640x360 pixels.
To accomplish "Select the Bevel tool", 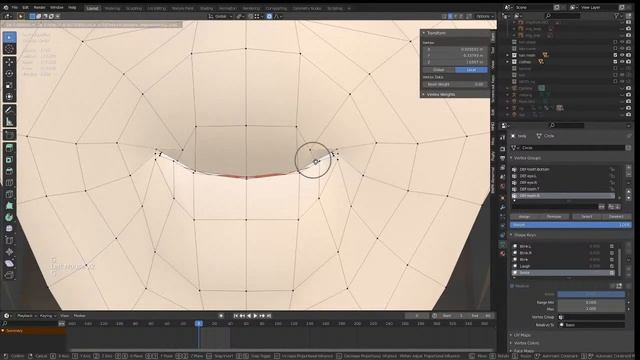I will [x=9, y=171].
